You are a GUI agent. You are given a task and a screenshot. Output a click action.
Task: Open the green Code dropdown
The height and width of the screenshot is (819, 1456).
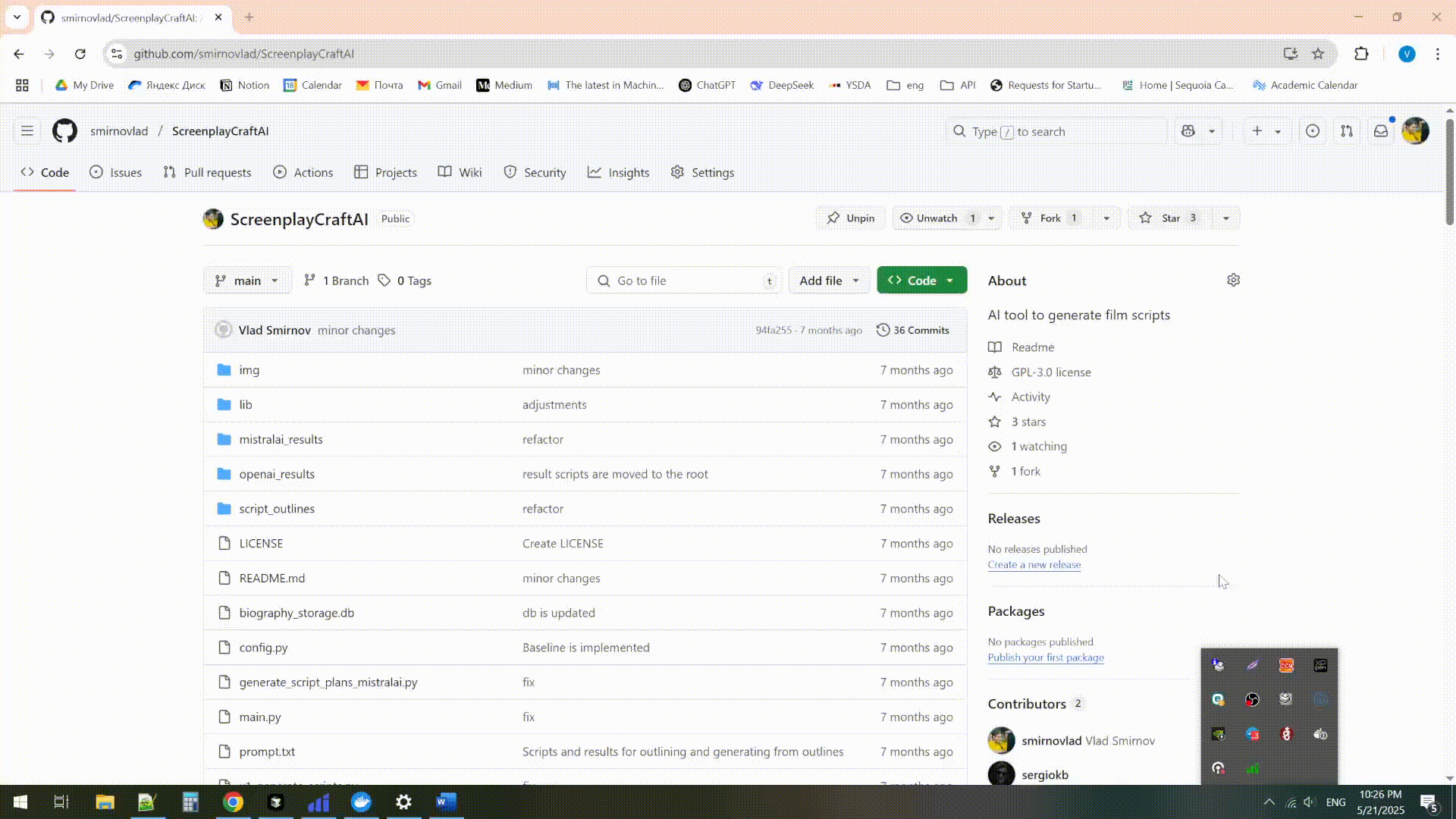[921, 281]
